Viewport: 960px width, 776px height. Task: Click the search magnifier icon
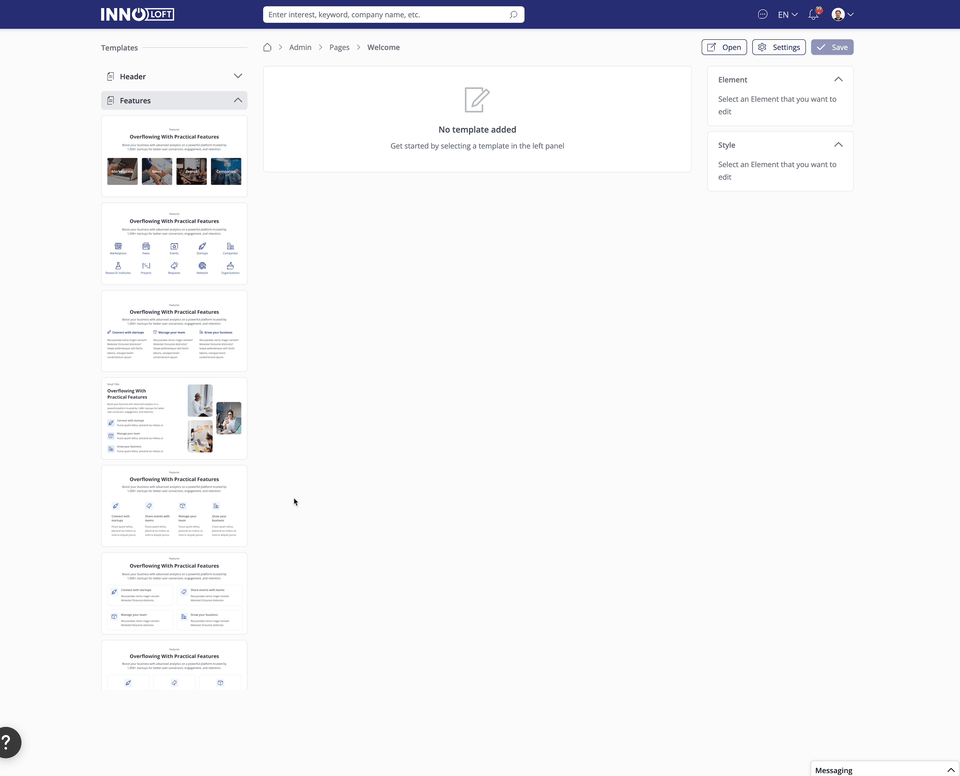tap(513, 15)
